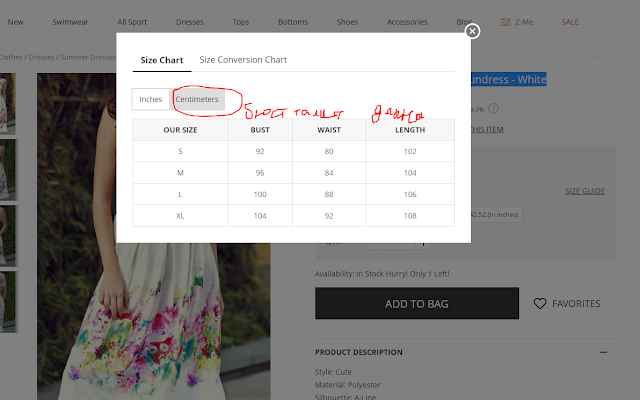Image resolution: width=640 pixels, height=400 pixels.
Task: Open the Shoes menu
Action: coord(347,22)
